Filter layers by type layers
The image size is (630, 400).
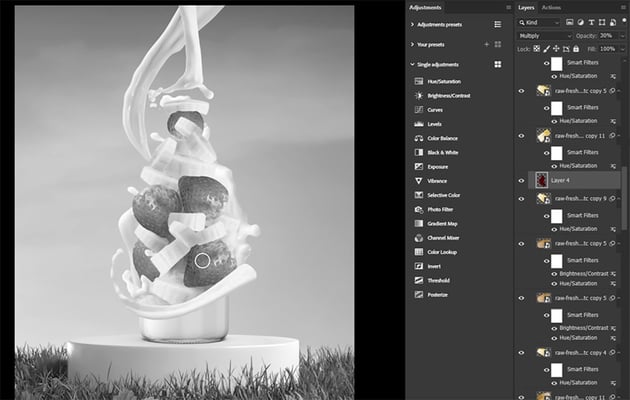click(591, 22)
